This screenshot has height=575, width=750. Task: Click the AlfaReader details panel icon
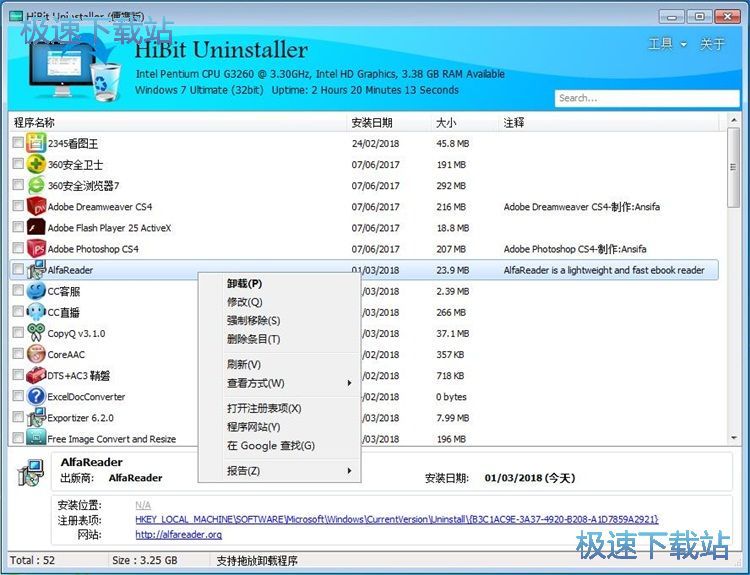click(30, 473)
